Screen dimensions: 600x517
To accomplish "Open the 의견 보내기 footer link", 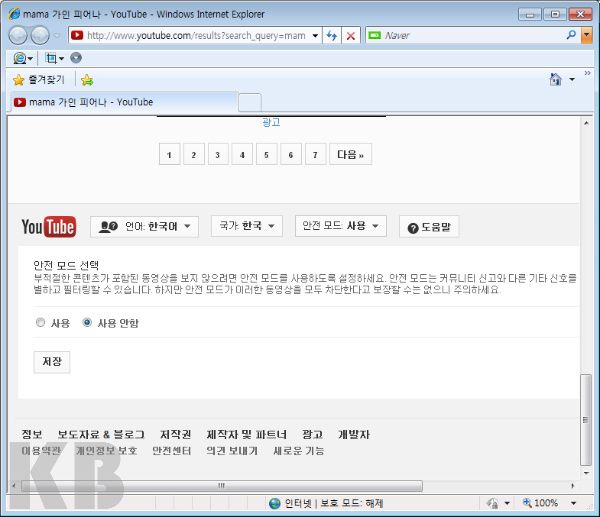I will click(x=232, y=451).
